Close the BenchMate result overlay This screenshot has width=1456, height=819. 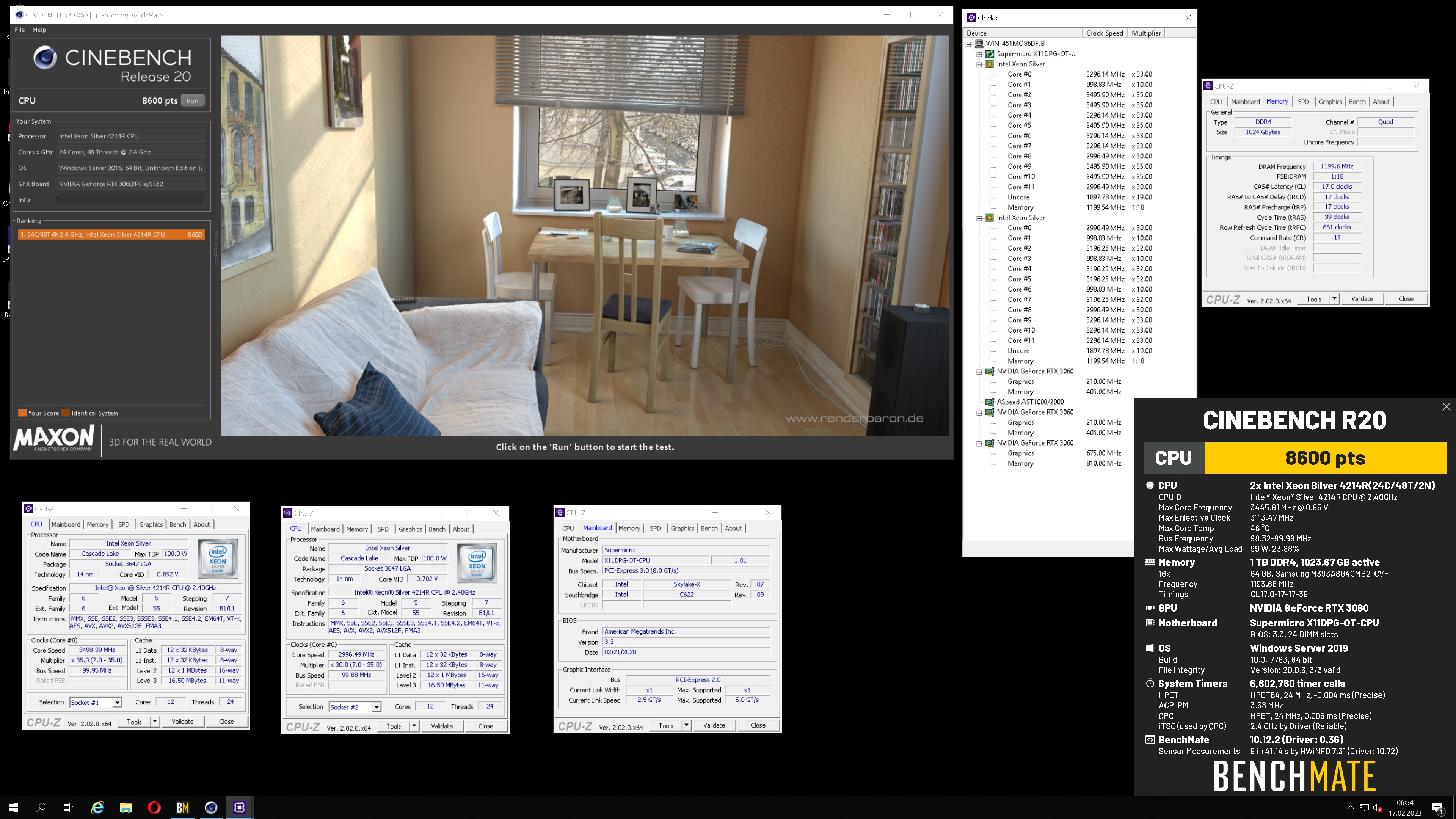(1446, 407)
